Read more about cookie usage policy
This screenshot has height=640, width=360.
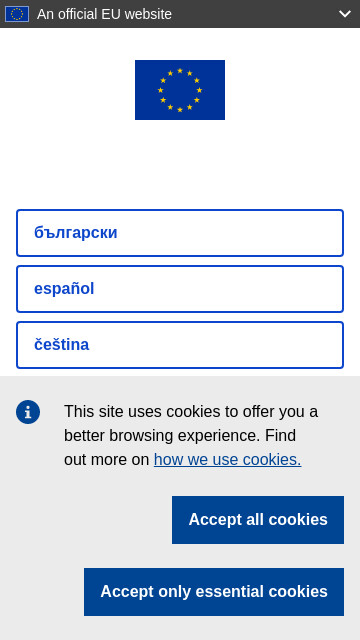click(x=227, y=460)
